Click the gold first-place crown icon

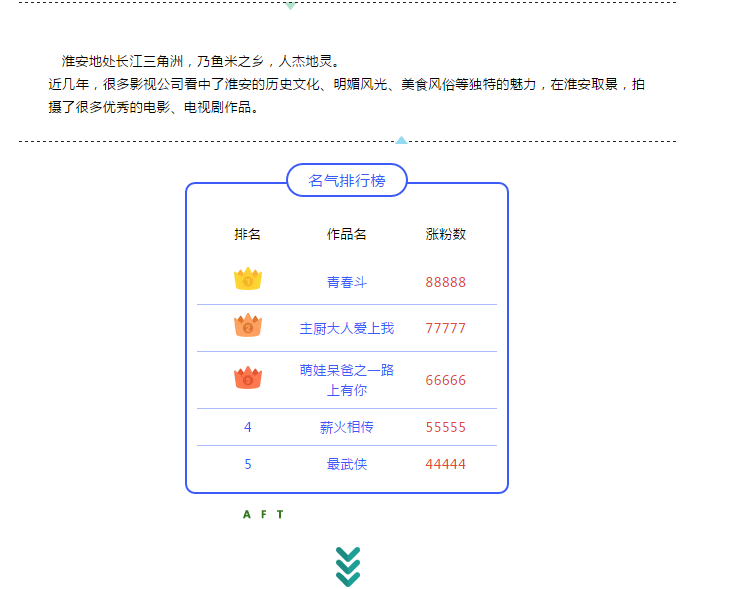pyautogui.click(x=248, y=279)
